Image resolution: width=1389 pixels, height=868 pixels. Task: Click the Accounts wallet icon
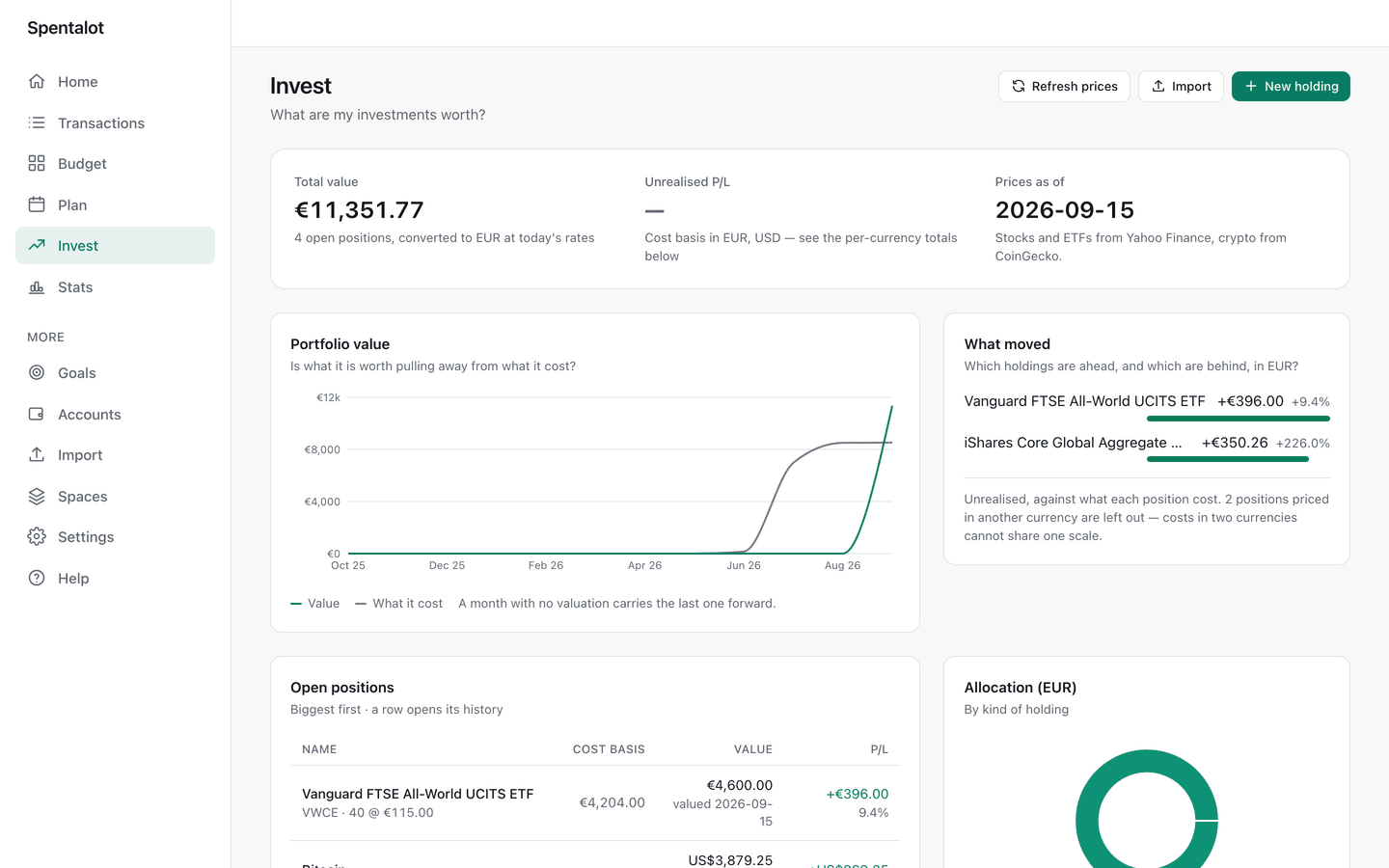[x=37, y=414]
